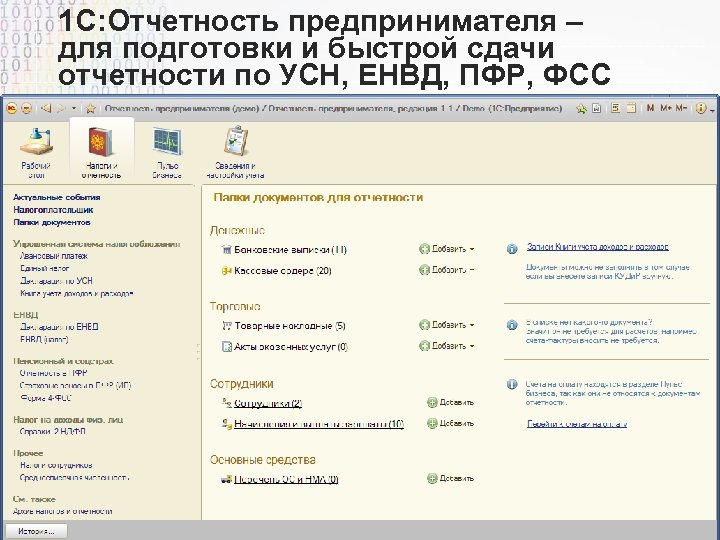Click the icon beside Кассовые ордера
This screenshot has width=720, height=540.
tap(226, 270)
